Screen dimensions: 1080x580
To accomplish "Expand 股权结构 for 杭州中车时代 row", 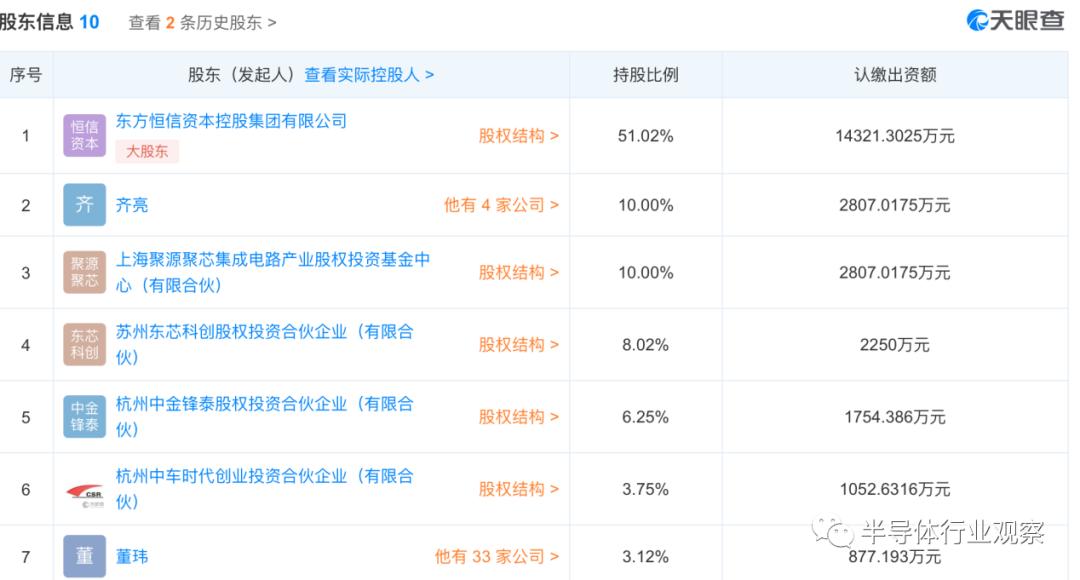I will coord(518,489).
